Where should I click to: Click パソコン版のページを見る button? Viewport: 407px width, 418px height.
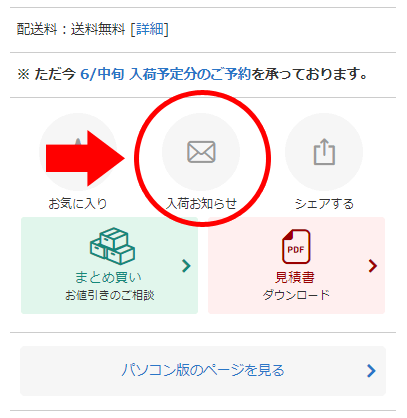click(x=203, y=371)
